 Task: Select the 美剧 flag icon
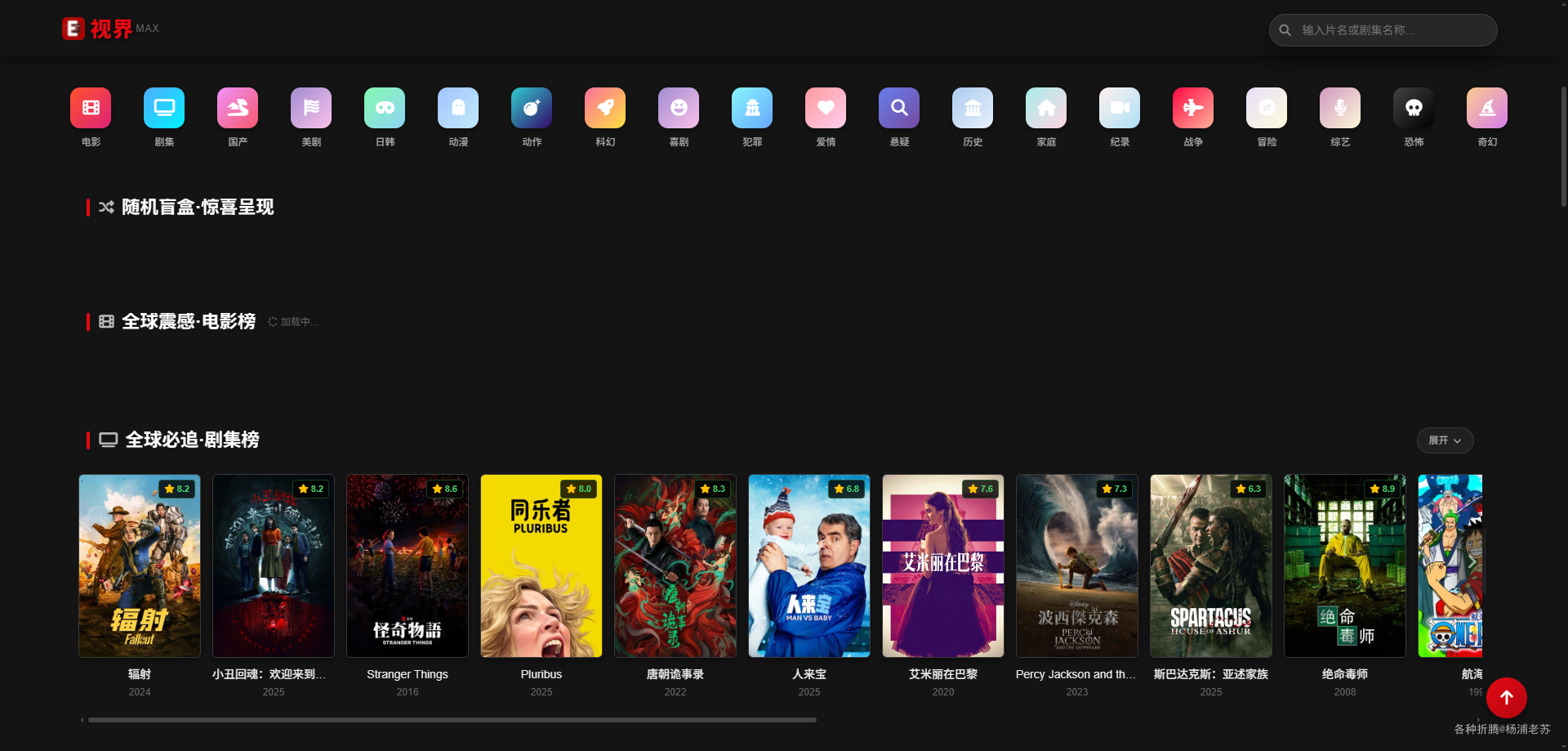pyautogui.click(x=311, y=108)
